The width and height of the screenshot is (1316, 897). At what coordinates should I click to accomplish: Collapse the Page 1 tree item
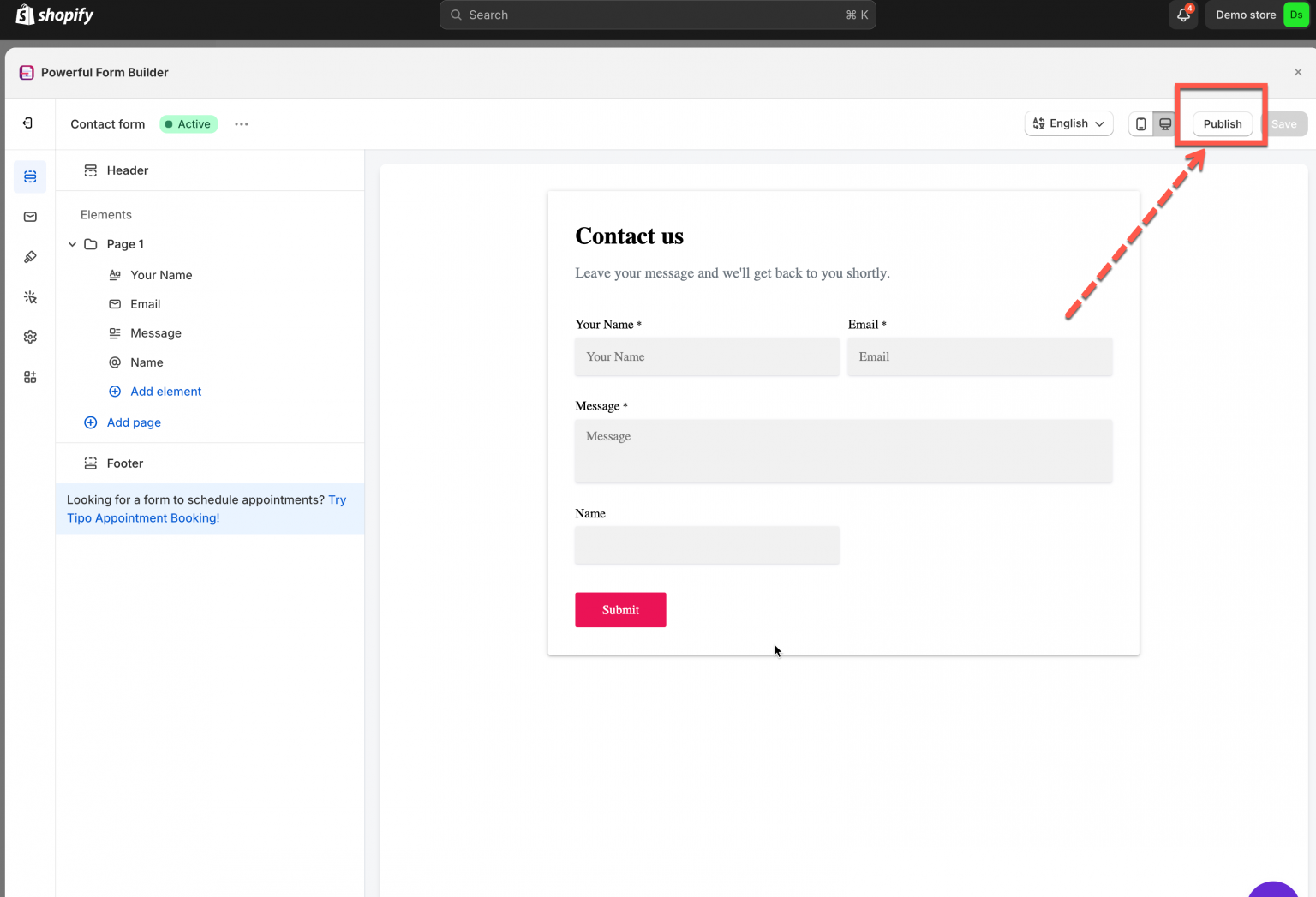72,244
